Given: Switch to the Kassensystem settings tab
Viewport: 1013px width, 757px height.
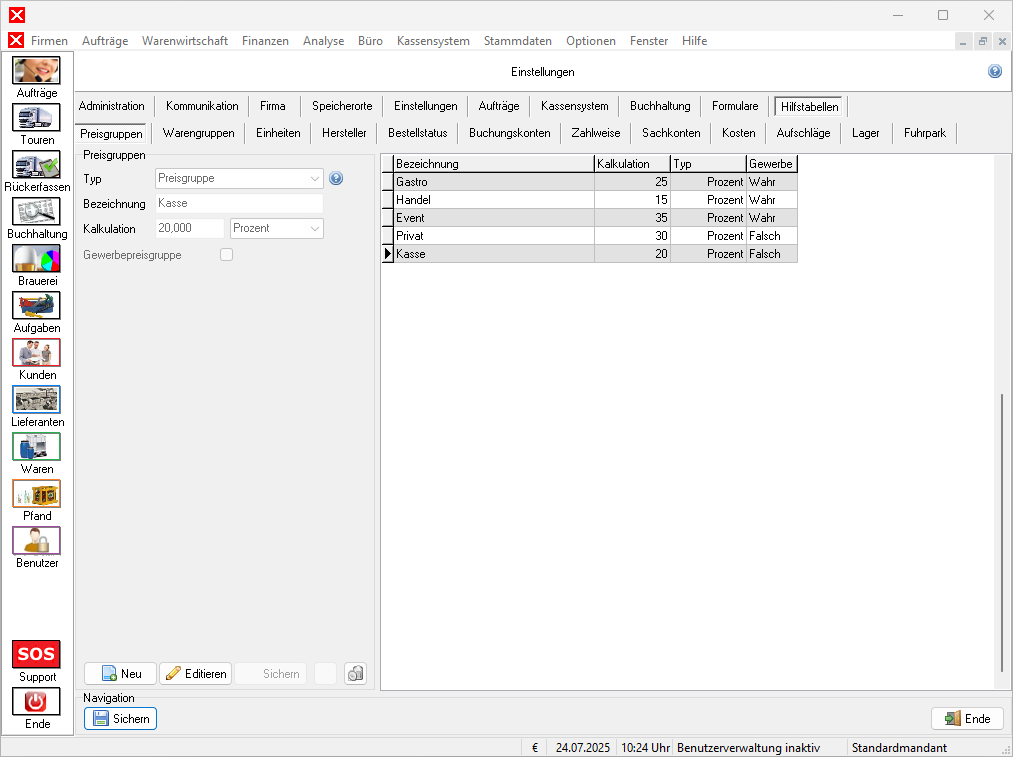Looking at the screenshot, I should (574, 106).
